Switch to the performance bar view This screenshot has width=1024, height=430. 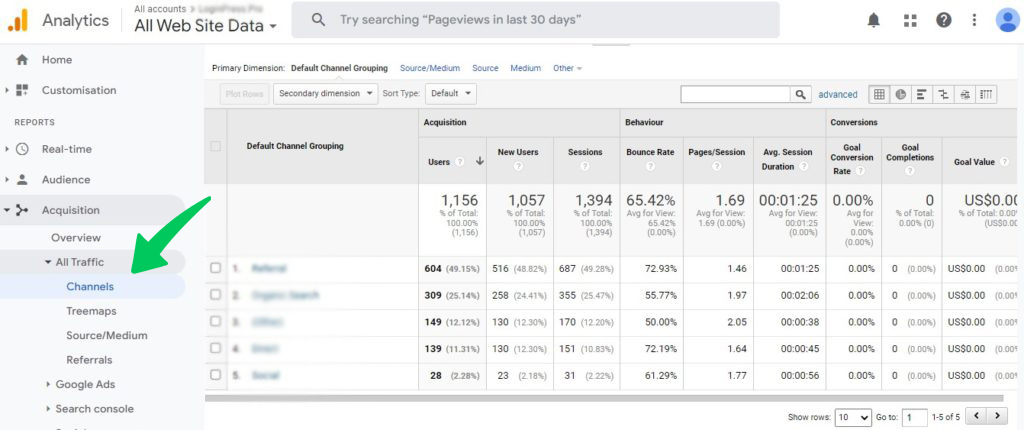(921, 94)
